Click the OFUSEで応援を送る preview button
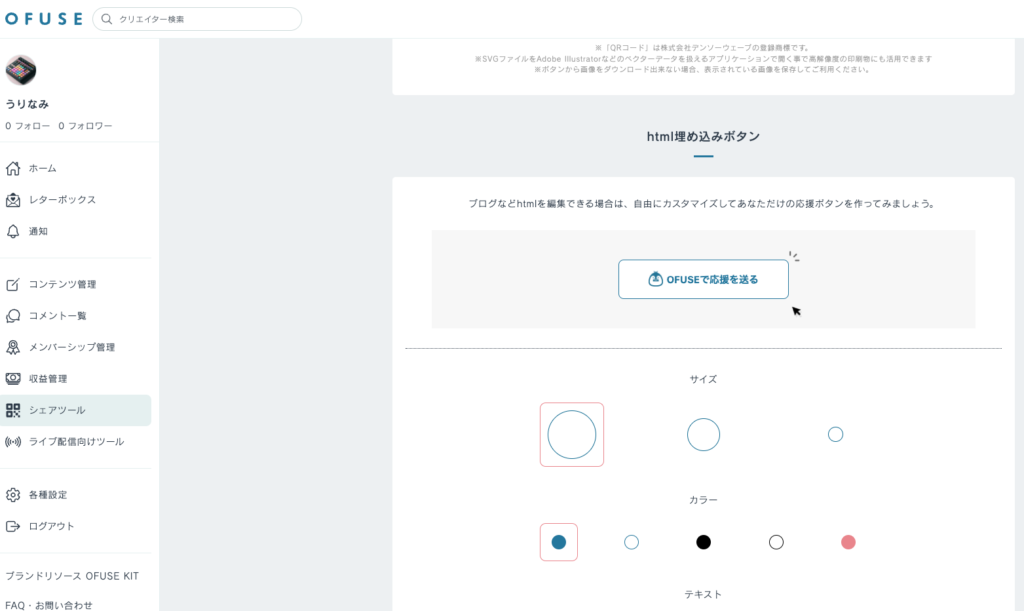The width and height of the screenshot is (1024, 611). click(x=703, y=279)
